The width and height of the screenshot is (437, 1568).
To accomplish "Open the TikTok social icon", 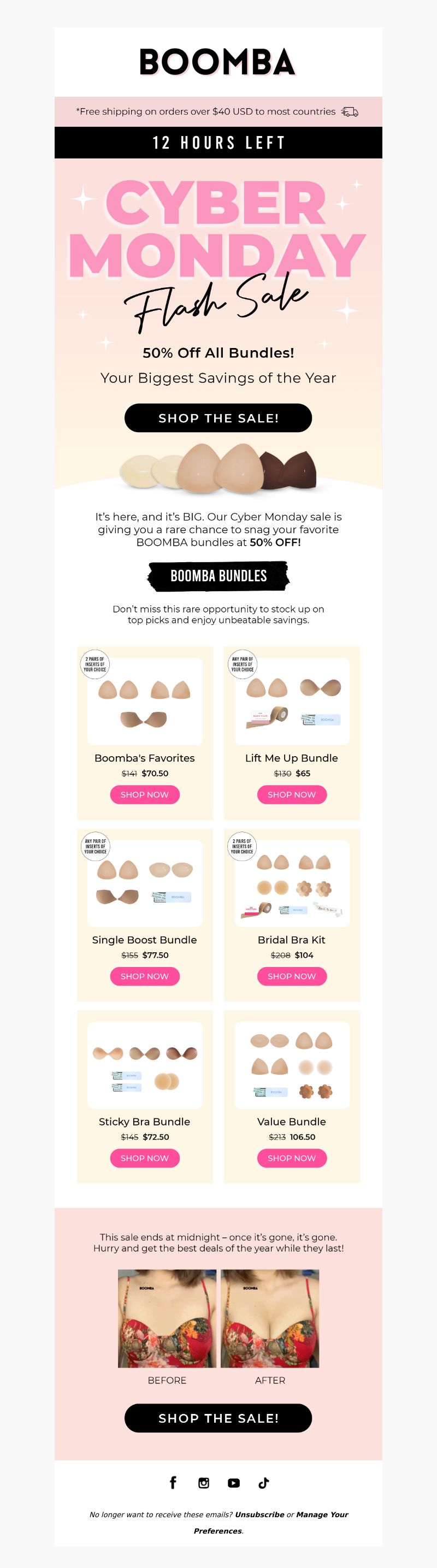I will (x=263, y=1483).
